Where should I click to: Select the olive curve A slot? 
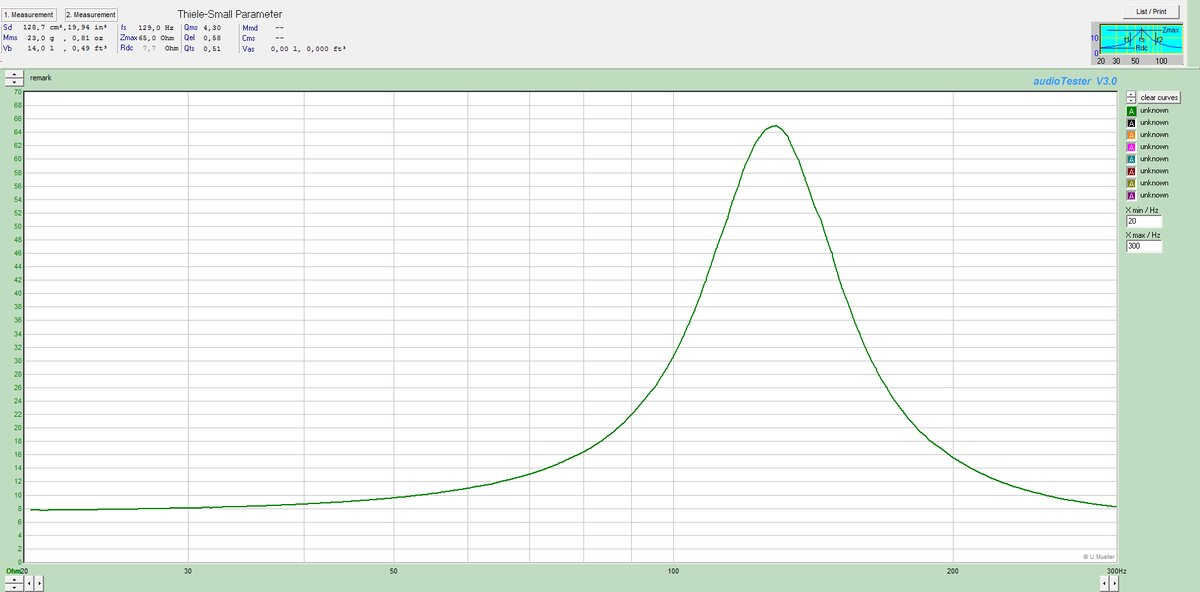[x=1131, y=183]
